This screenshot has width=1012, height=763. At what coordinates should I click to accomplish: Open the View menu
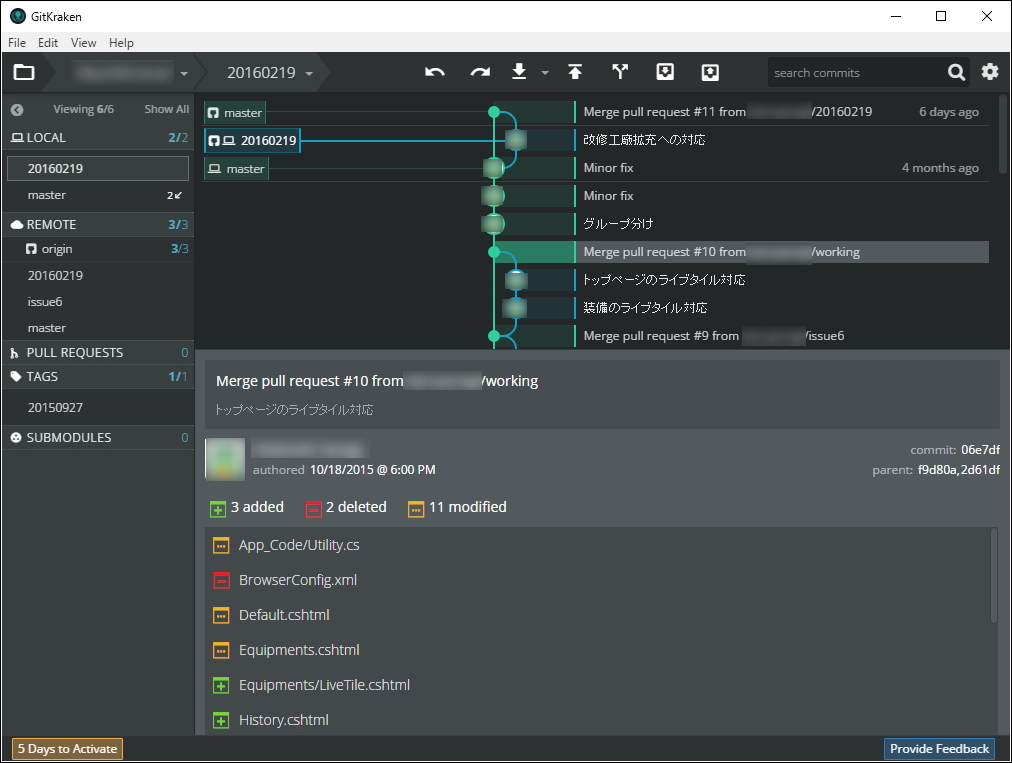(x=83, y=42)
